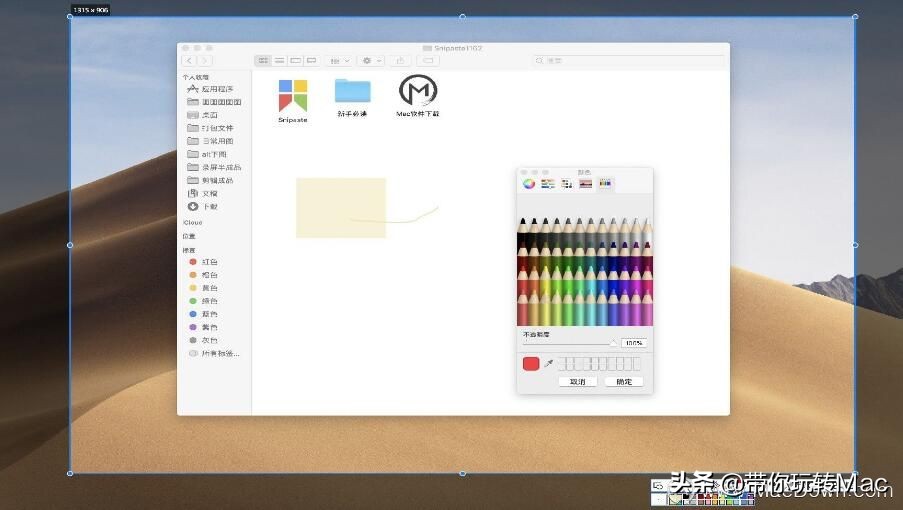This screenshot has height=510, width=903.
Task: Click the 取消 cancel button
Action: tap(578, 382)
